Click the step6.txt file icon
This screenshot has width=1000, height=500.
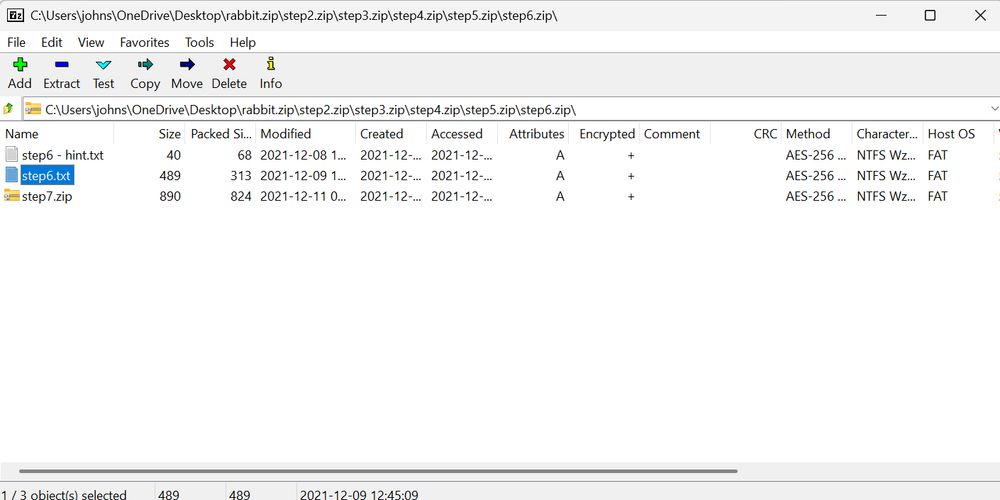coord(11,175)
